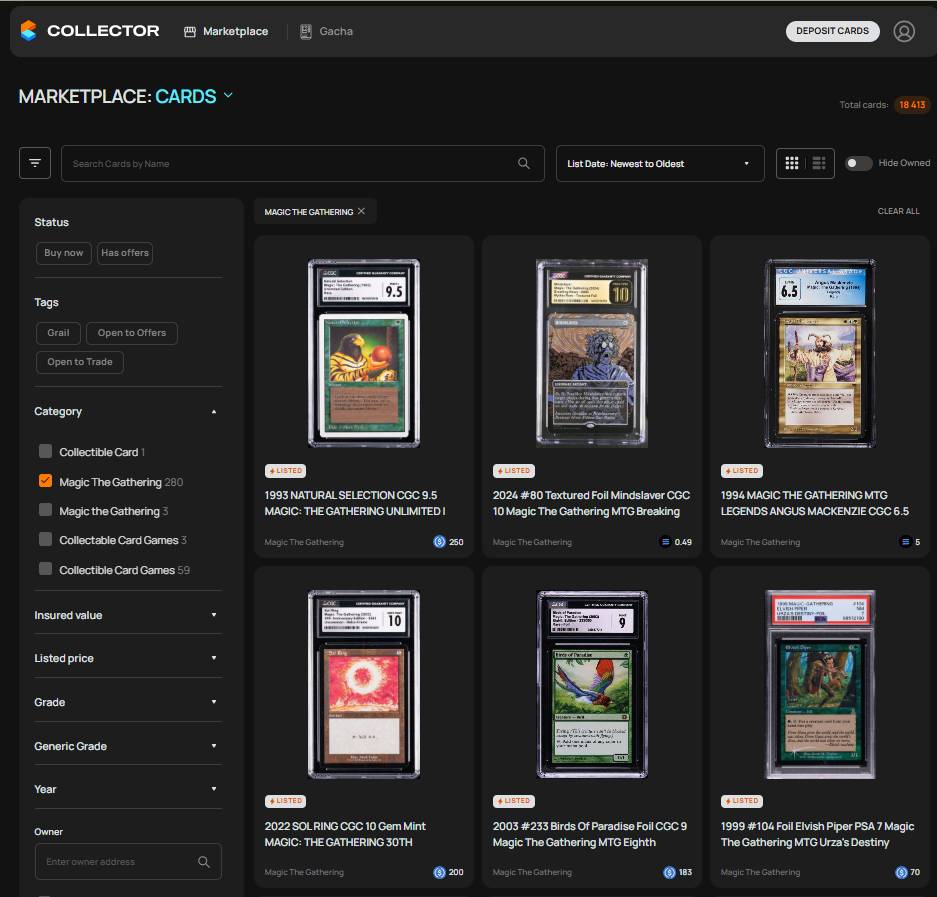Click the coin icon beside 200
The width and height of the screenshot is (937, 897).
click(x=439, y=872)
